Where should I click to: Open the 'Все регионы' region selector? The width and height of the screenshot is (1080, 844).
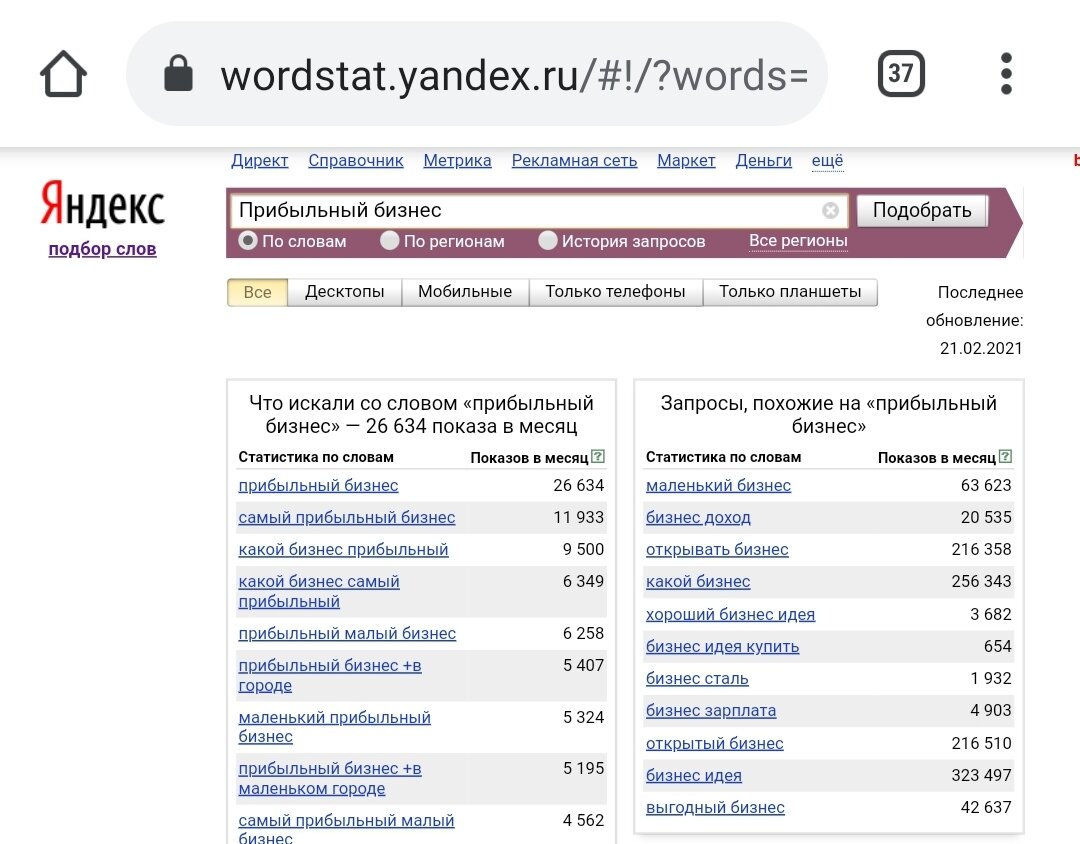pyautogui.click(x=798, y=240)
